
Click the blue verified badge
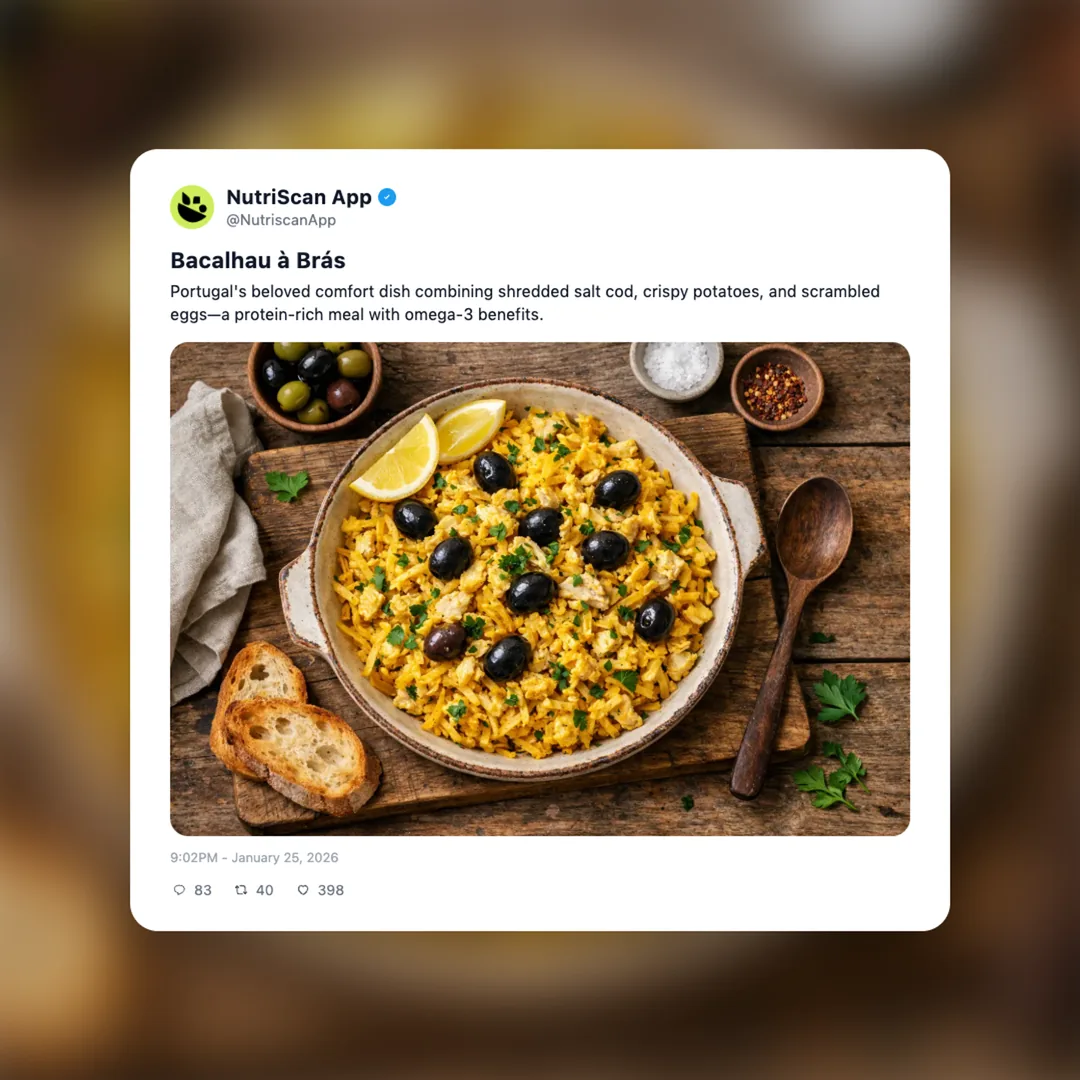(x=387, y=197)
